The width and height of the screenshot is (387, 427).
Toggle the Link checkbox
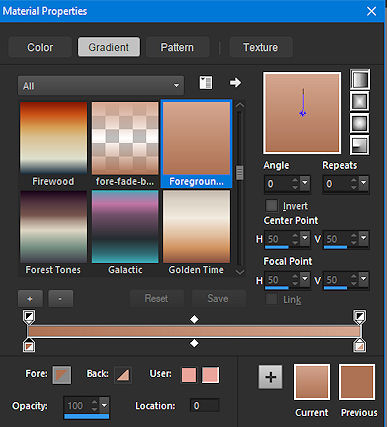point(272,299)
